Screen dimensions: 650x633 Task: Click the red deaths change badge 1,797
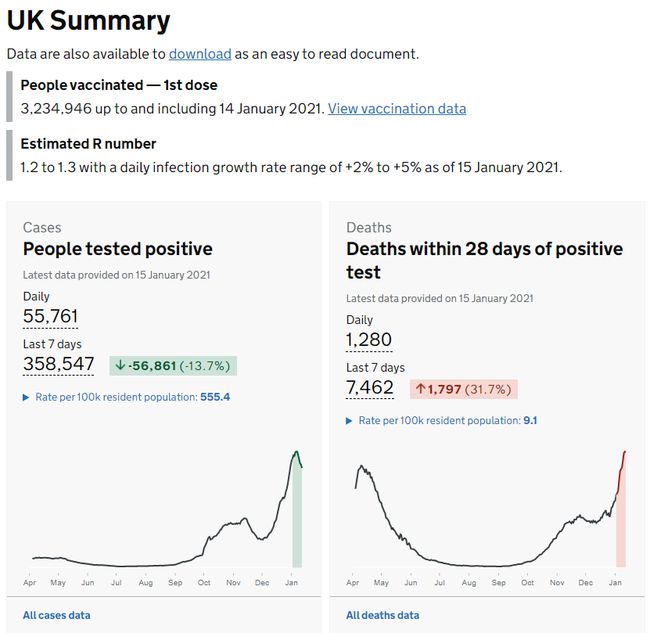[x=461, y=389]
